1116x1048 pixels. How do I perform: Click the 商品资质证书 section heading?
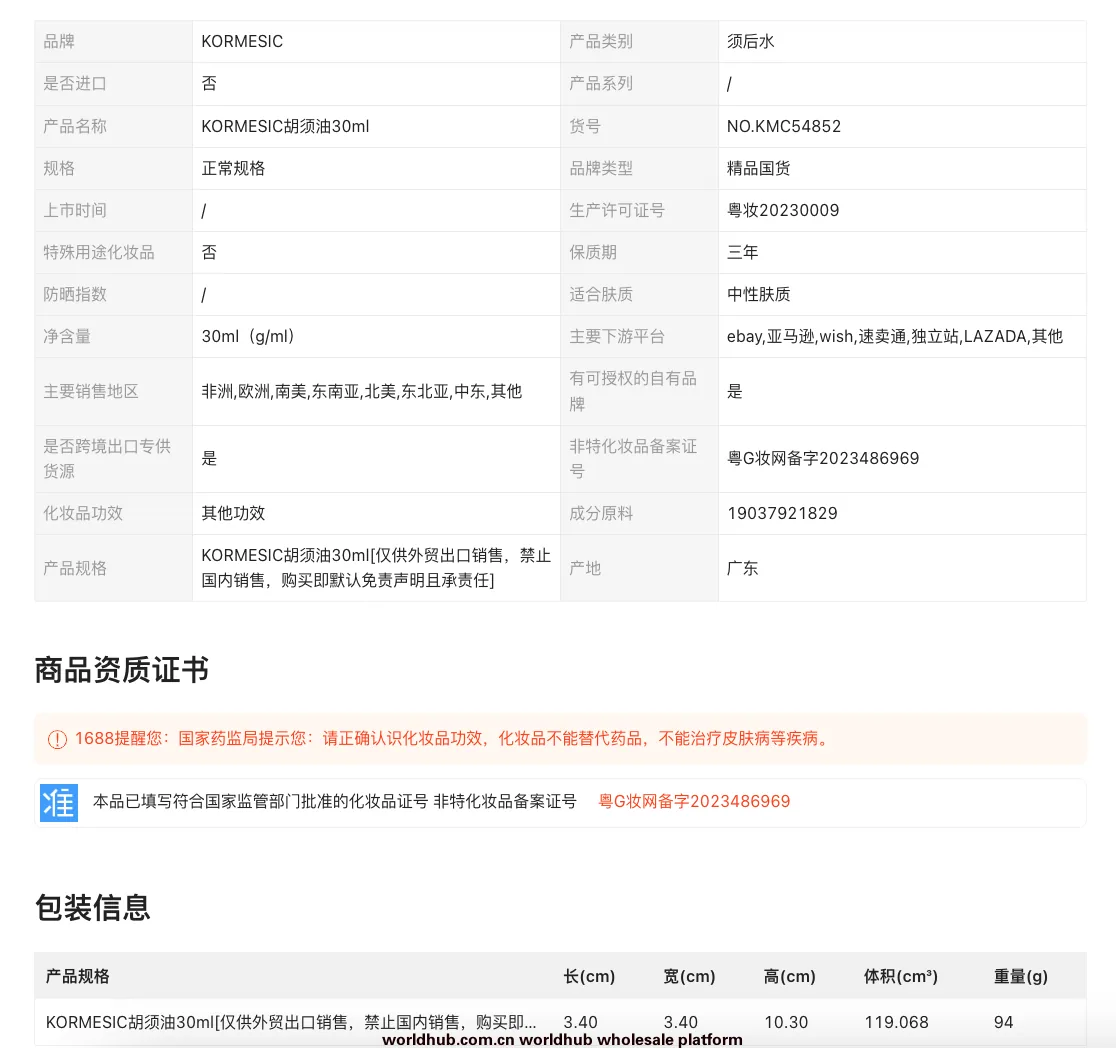click(x=122, y=670)
